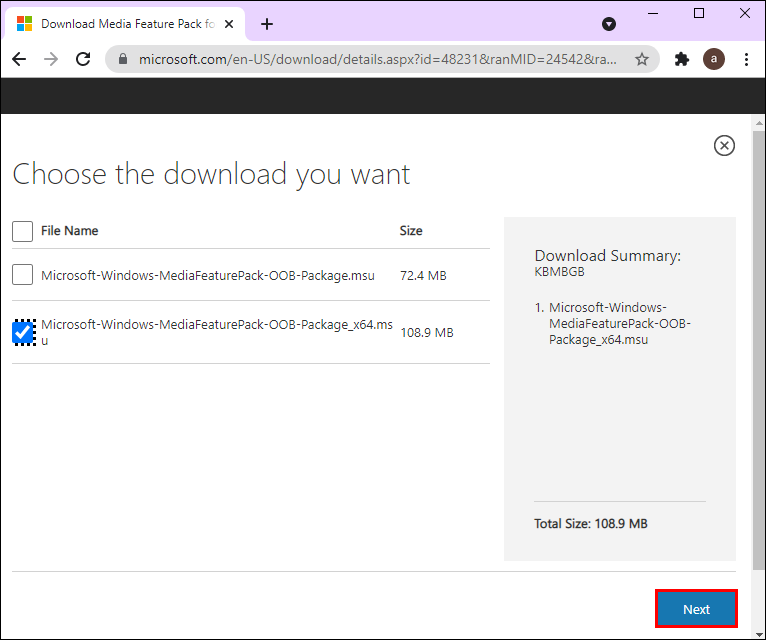The width and height of the screenshot is (766, 640).
Task: Click the Microsoft-Windows-MediaFeaturePack-OOB-Package.msu file name
Action: (x=208, y=276)
